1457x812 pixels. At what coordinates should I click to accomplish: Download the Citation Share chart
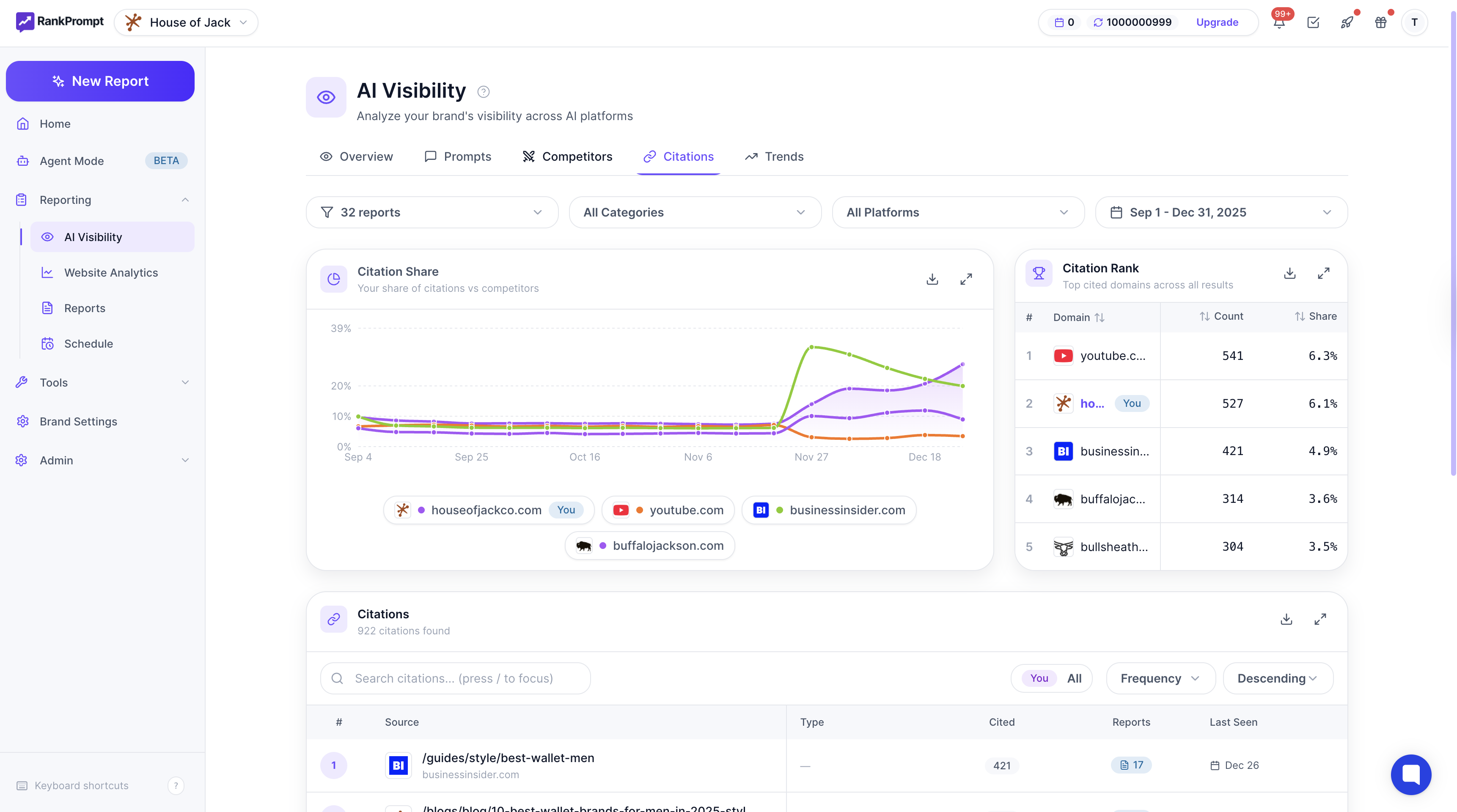click(x=932, y=280)
